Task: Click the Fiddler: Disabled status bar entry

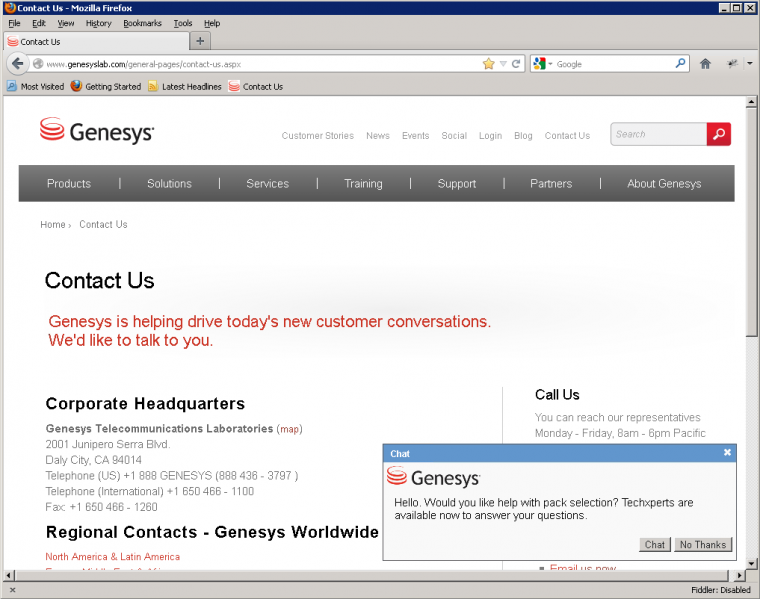Action: point(721,590)
